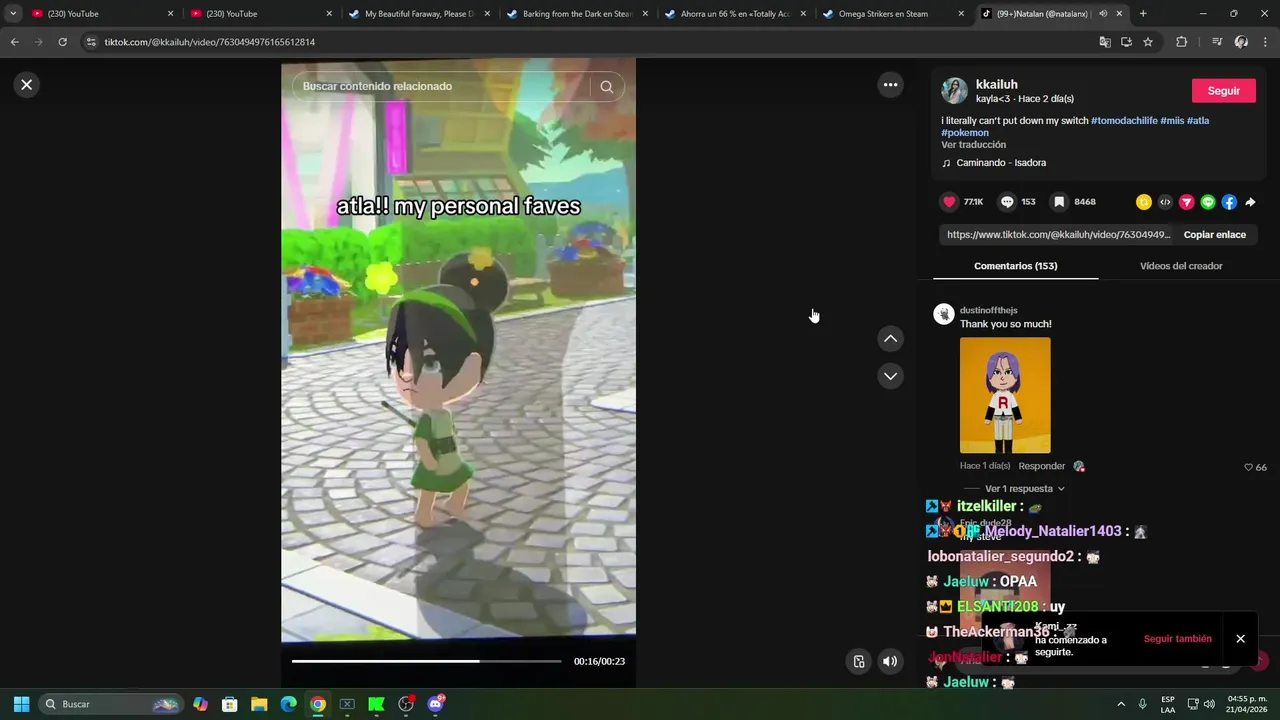Viewport: 1280px width, 720px height.
Task: Open Chrome profile avatar
Action: pyautogui.click(x=1241, y=42)
